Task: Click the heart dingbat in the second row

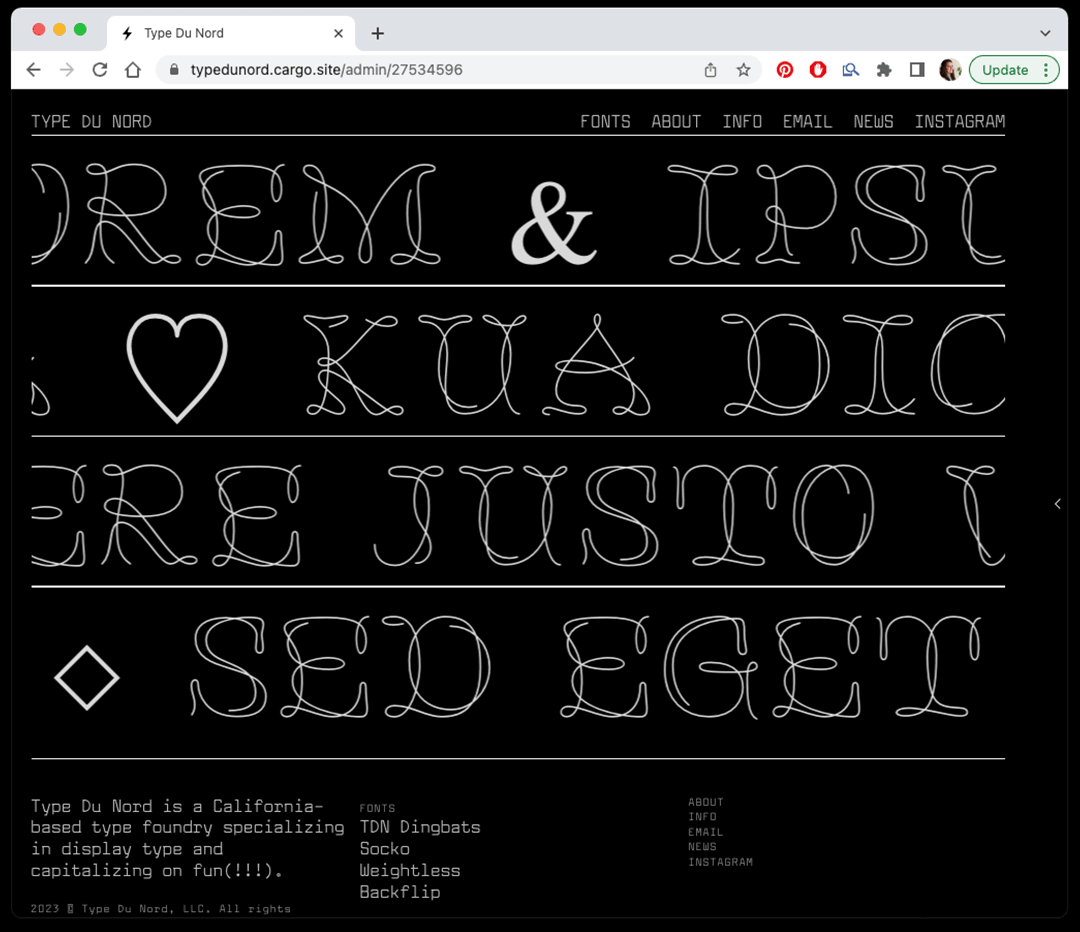Action: coord(177,367)
